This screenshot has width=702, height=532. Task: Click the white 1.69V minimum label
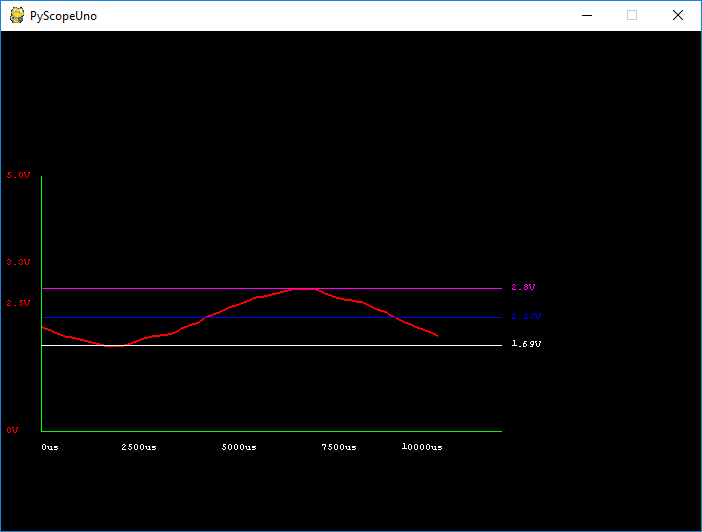[x=526, y=344]
